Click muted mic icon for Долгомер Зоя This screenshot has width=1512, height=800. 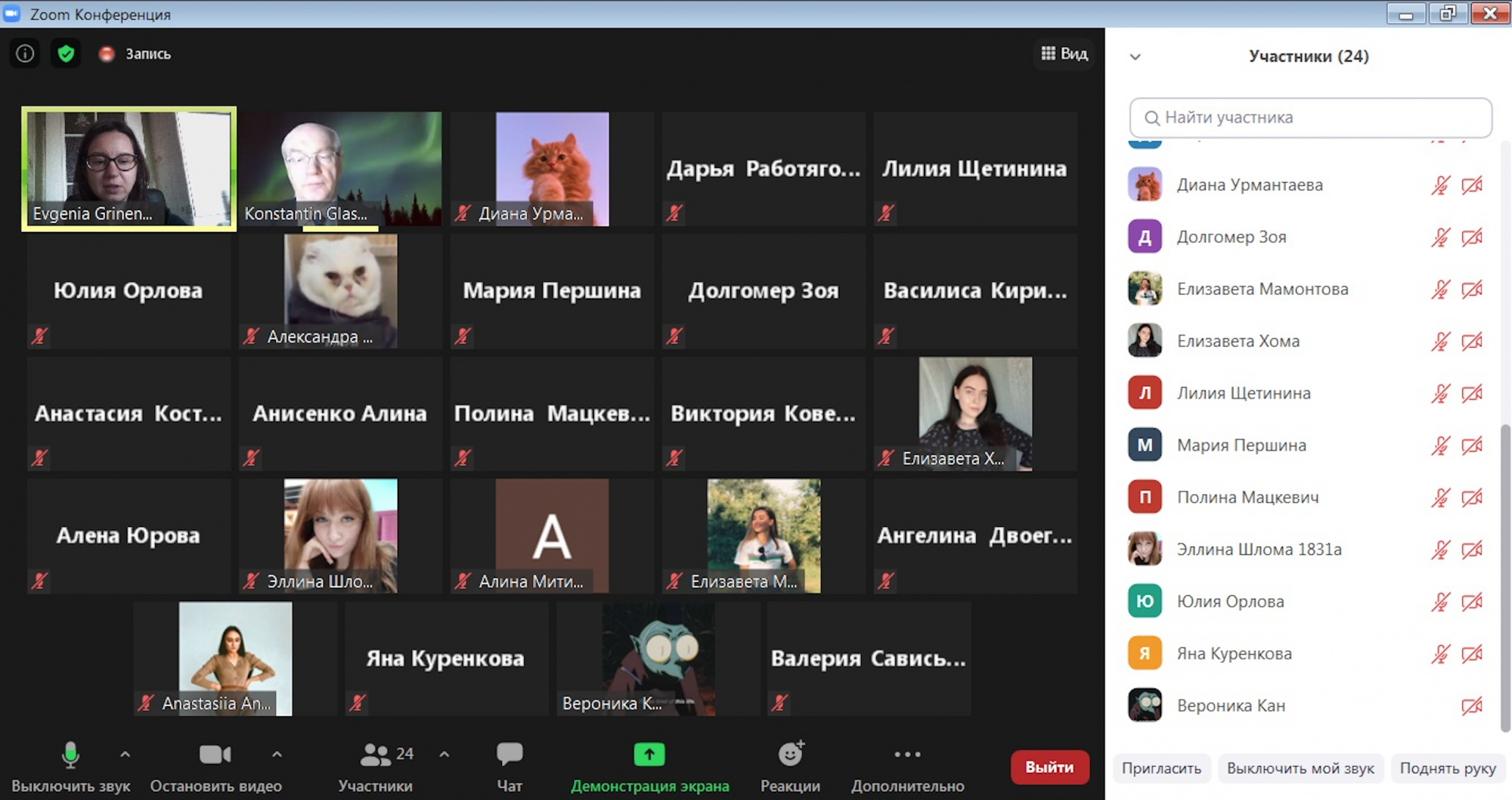point(1440,237)
